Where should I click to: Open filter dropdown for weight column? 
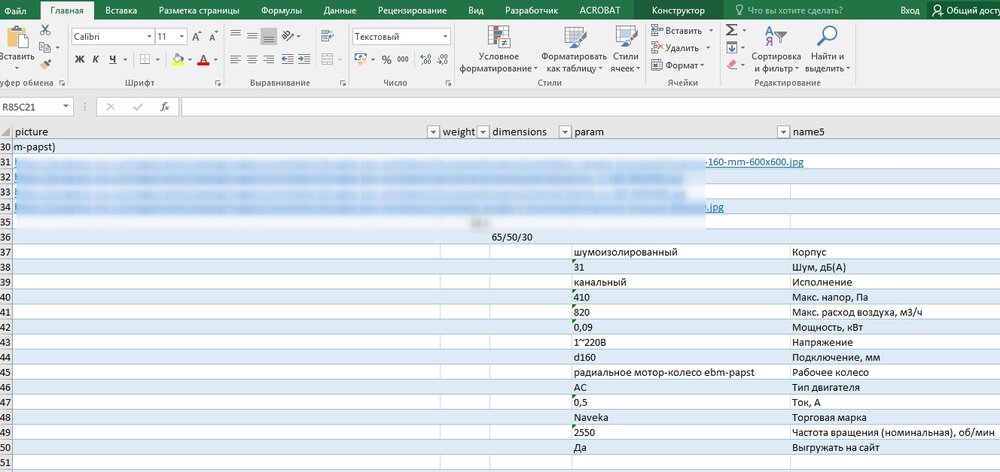point(483,132)
